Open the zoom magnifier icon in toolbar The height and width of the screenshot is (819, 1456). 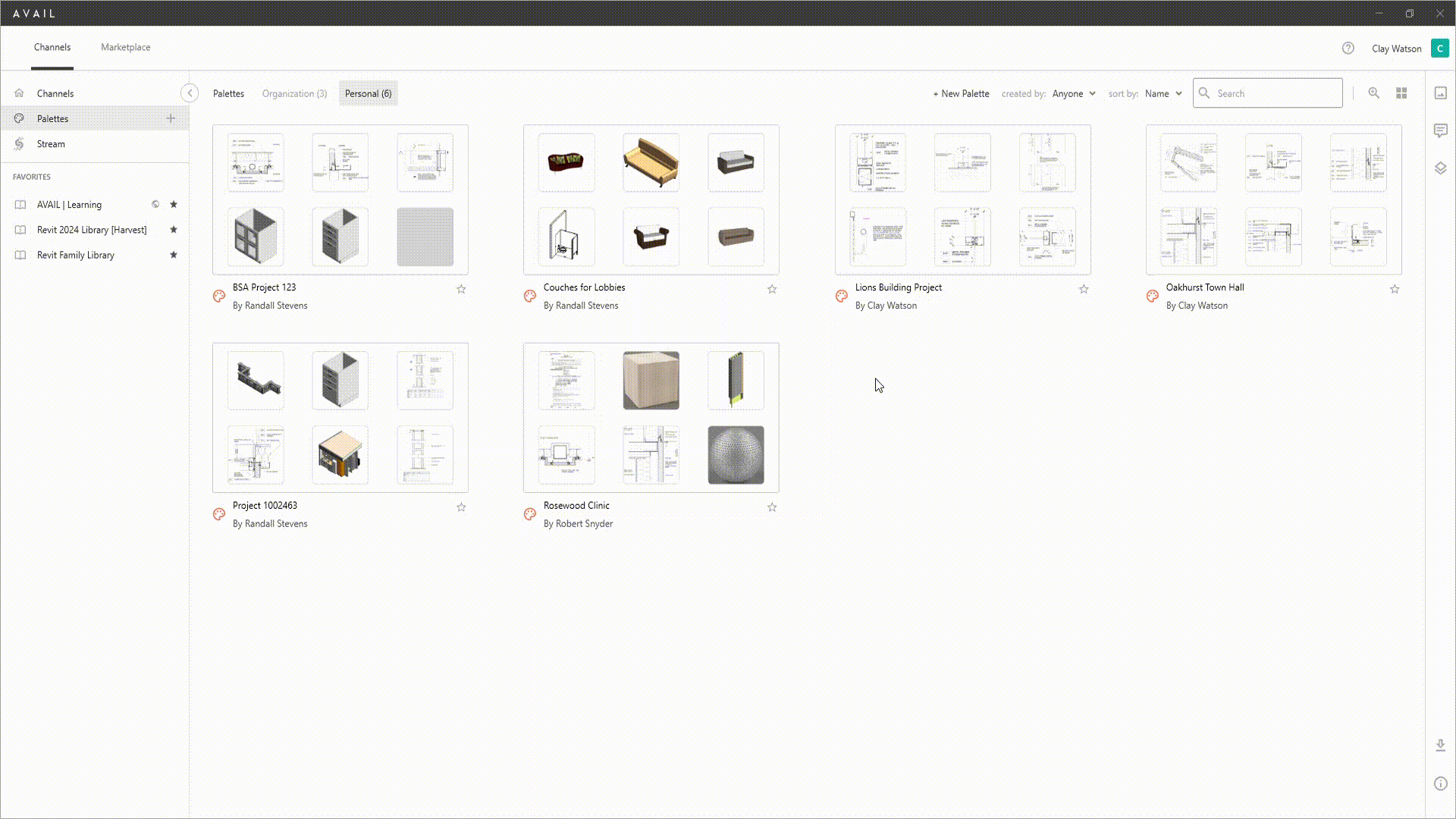tap(1373, 93)
